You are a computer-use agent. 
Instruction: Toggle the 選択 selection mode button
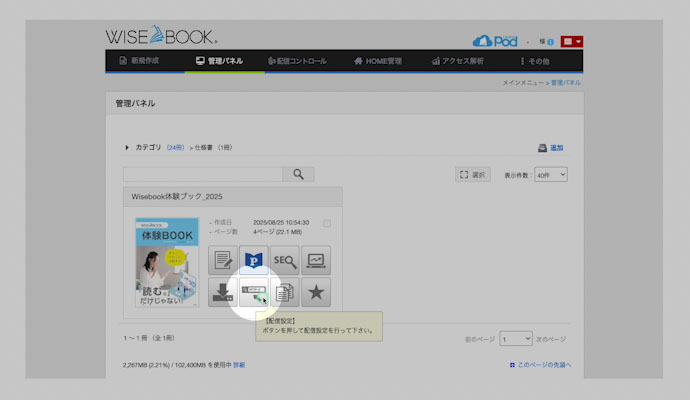473,174
